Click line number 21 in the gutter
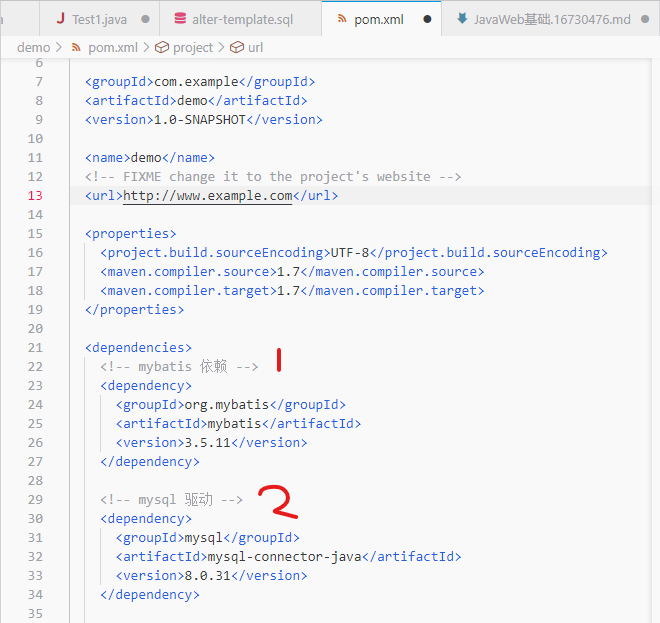Image resolution: width=660 pixels, height=623 pixels. click(35, 348)
